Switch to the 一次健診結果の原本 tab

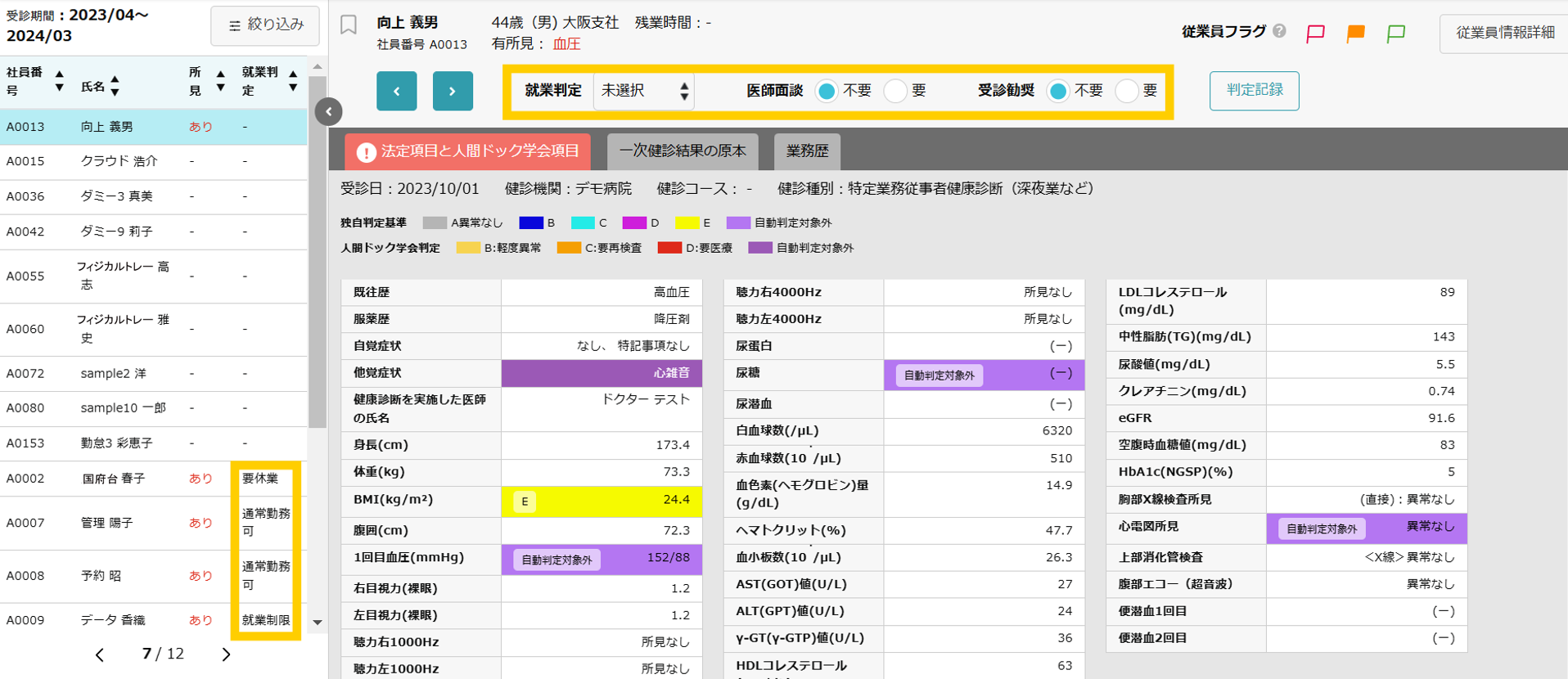683,151
